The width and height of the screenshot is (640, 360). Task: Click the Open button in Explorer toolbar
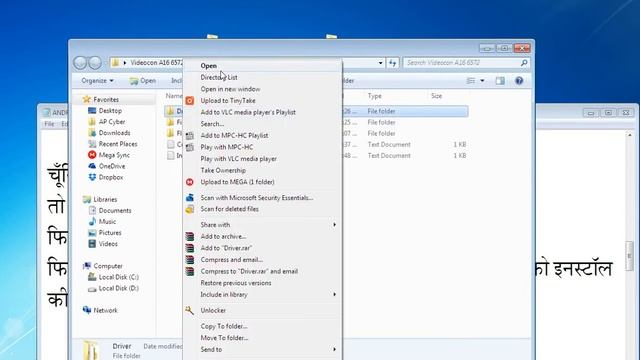coord(143,81)
